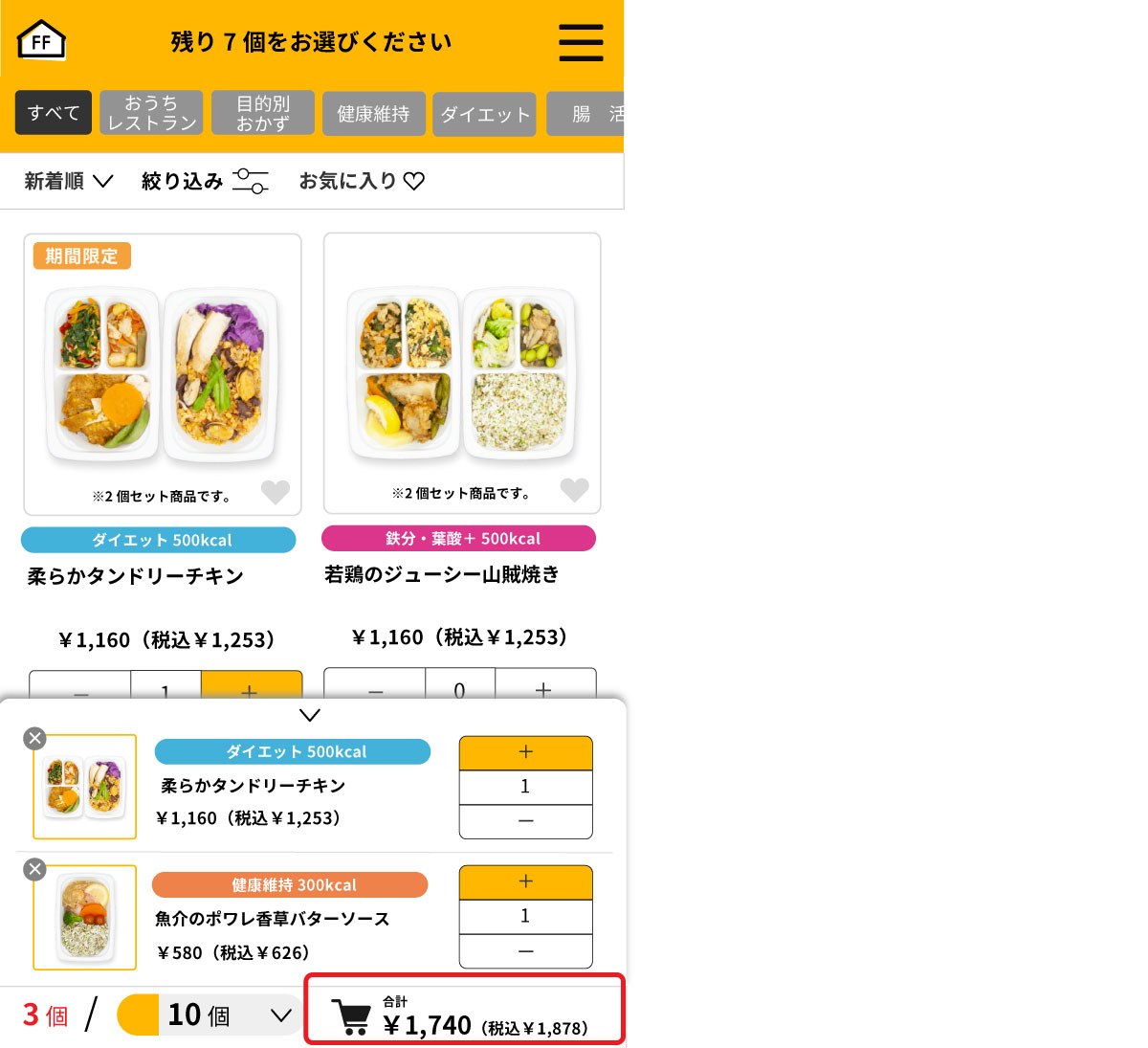The image size is (1148, 1048).
Task: Open the 絞り込み filter sliders icon
Action: [x=251, y=181]
